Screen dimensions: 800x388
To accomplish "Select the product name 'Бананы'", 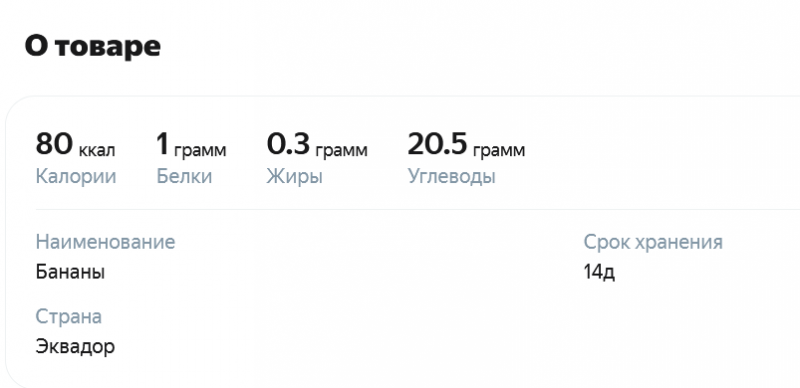I will tap(70, 272).
